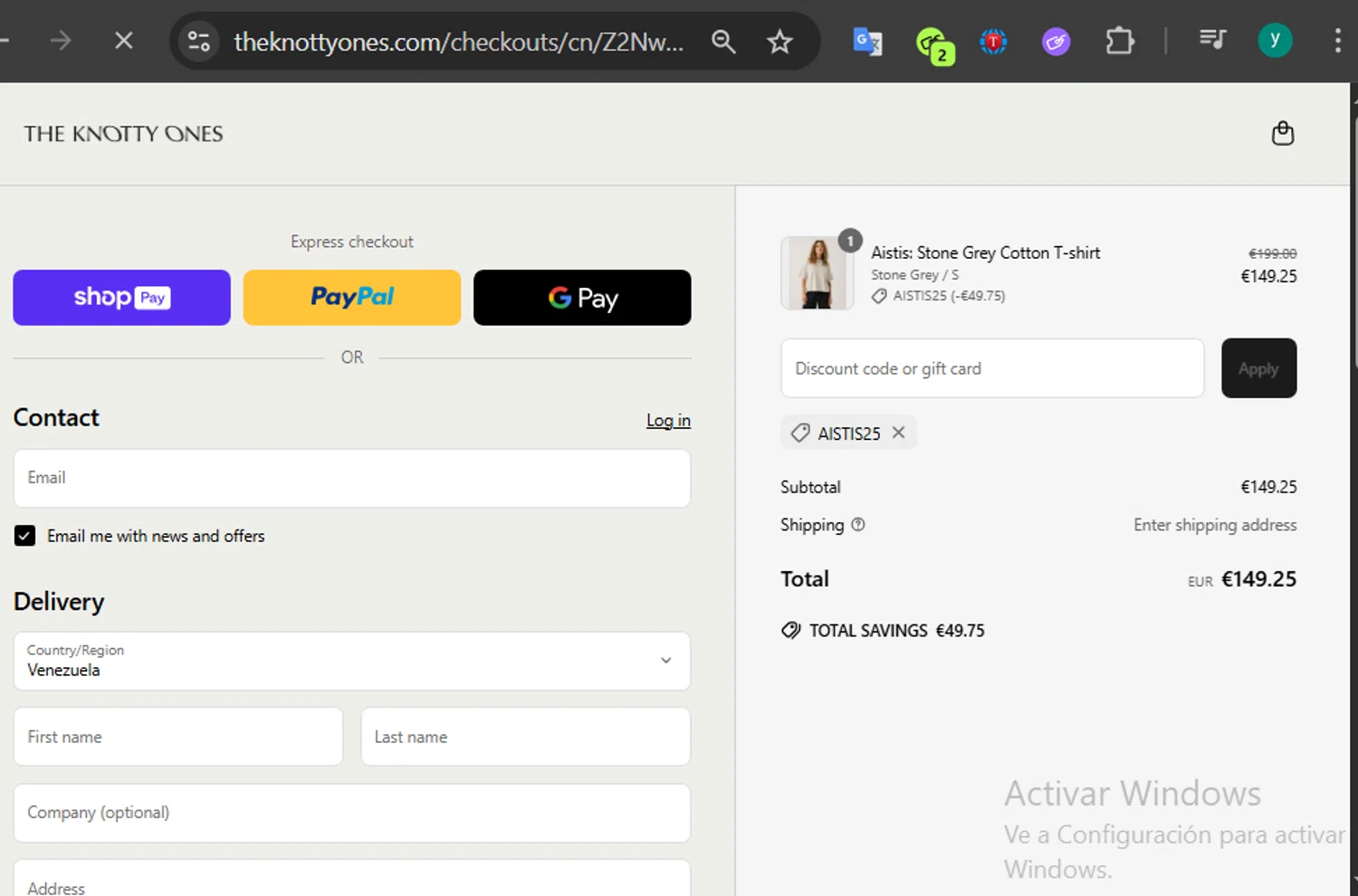Click the 'Stone Grey / S' variant text

(x=914, y=274)
